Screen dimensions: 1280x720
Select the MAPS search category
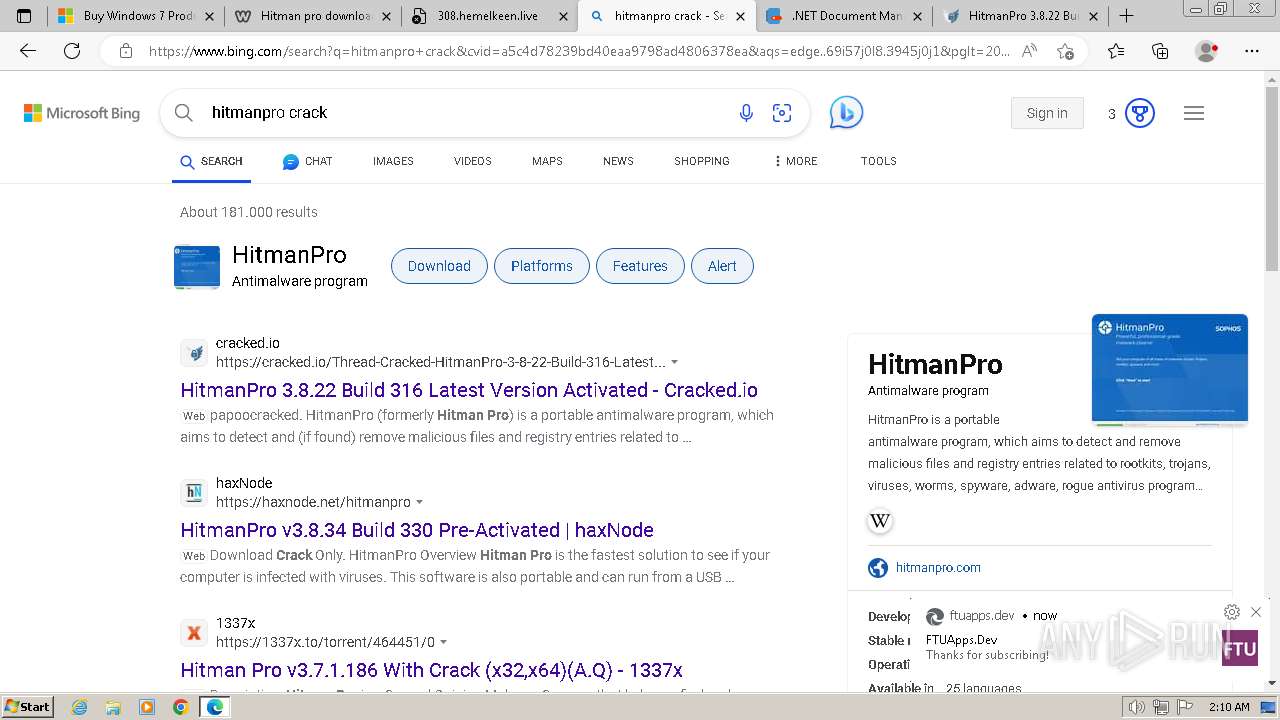[x=547, y=161]
